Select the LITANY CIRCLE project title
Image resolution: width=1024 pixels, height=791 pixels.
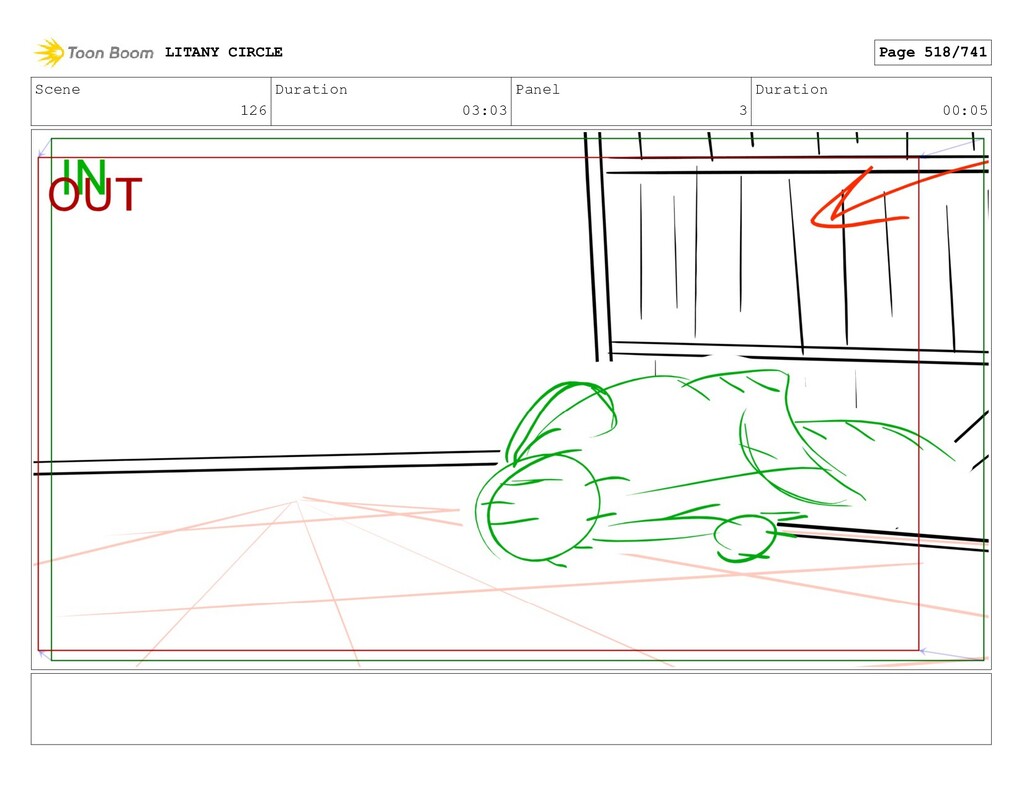coord(223,52)
